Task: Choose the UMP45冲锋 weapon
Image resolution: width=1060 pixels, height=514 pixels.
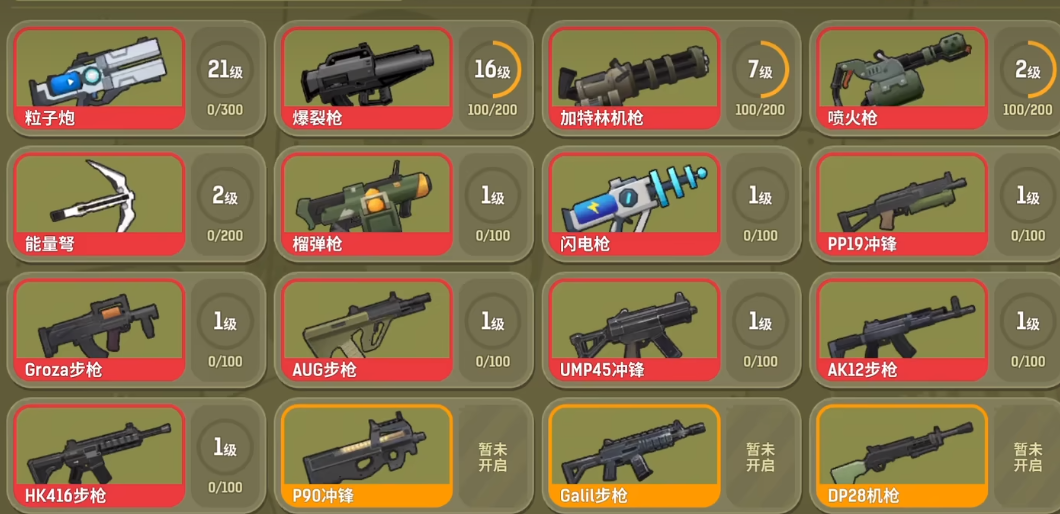Action: point(635,330)
